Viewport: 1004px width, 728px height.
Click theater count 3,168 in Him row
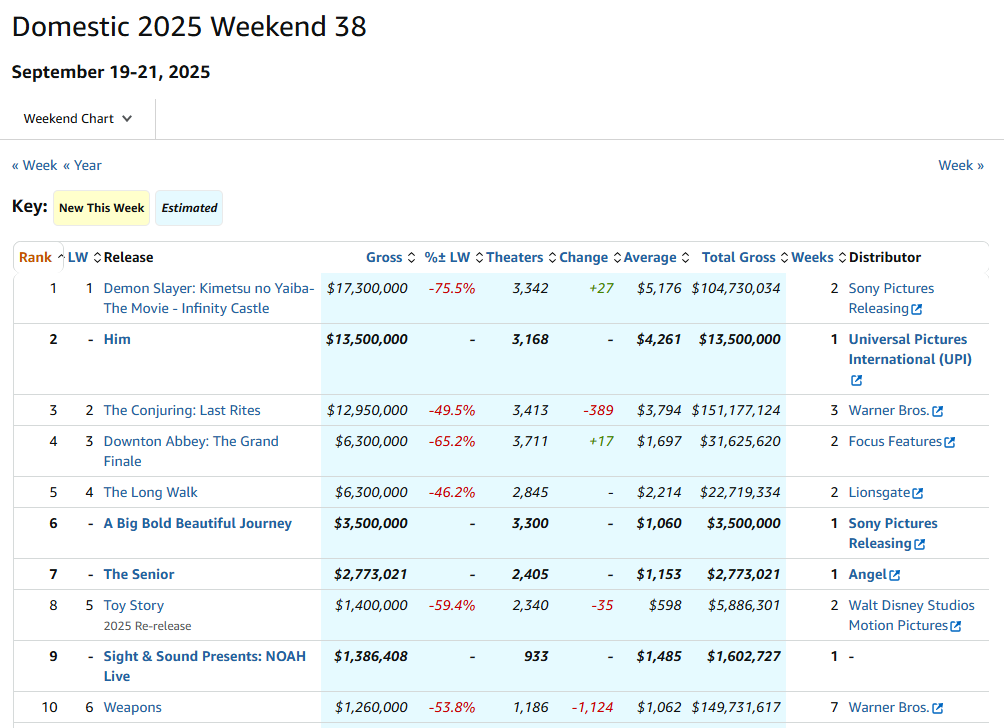[x=530, y=339]
